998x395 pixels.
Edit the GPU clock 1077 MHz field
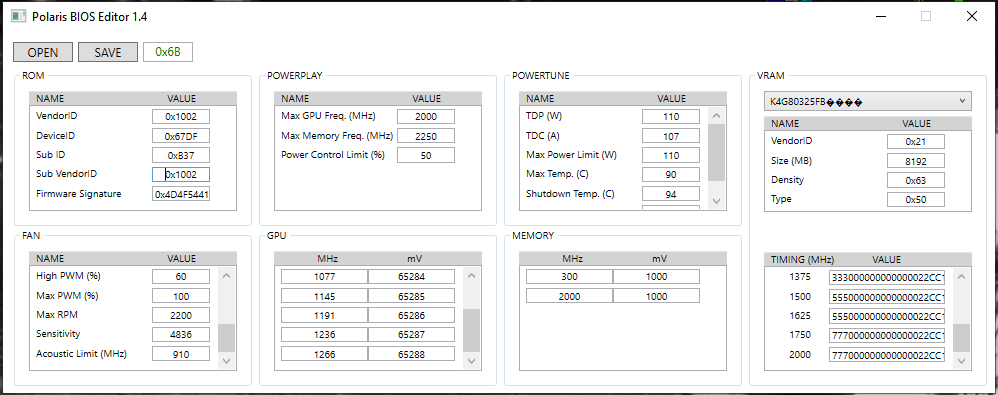325,277
